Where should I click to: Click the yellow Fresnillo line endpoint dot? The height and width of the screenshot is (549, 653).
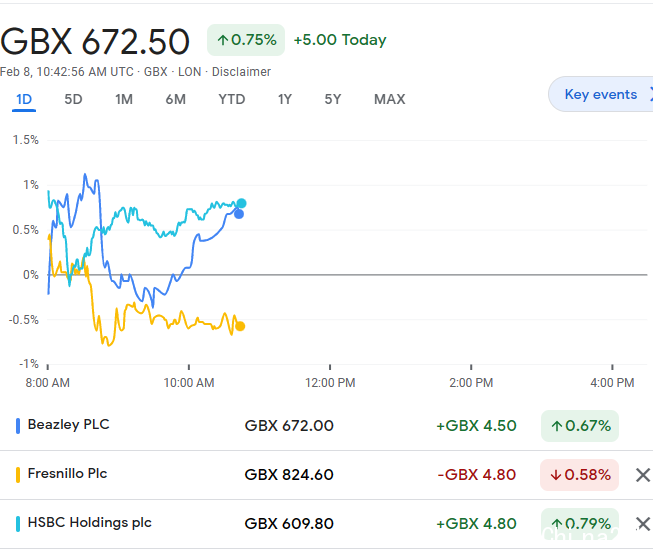[x=240, y=326]
